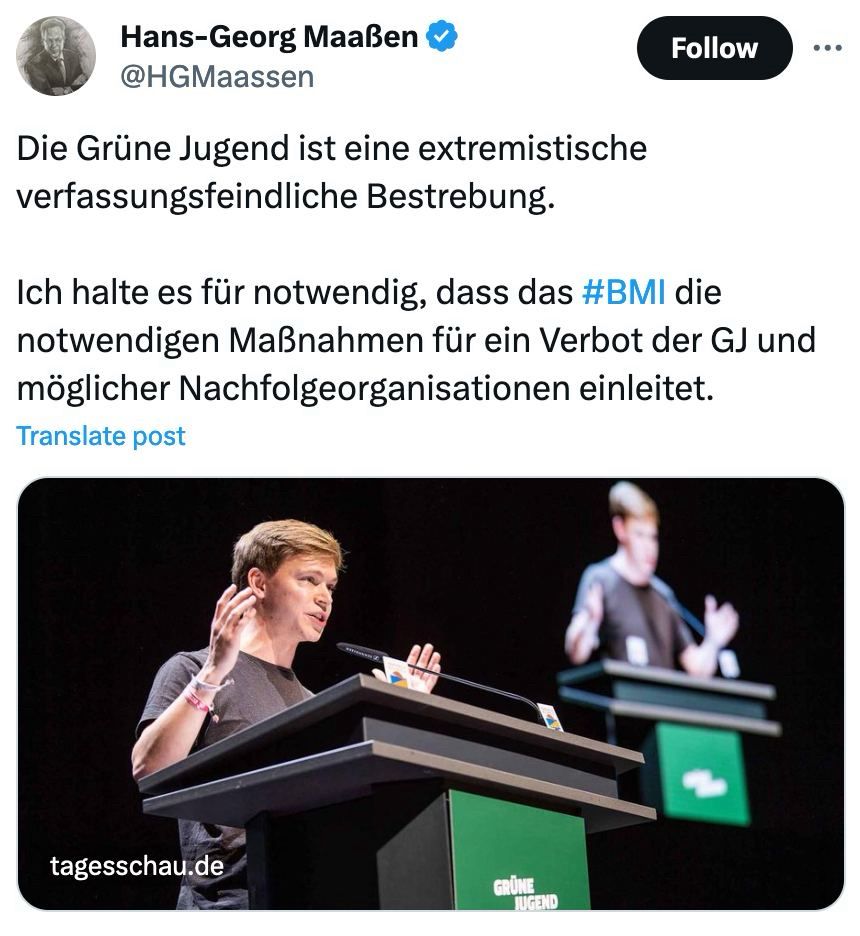The image size is (860, 936).
Task: Open the @HGMaassen handle link
Action: coord(217,77)
